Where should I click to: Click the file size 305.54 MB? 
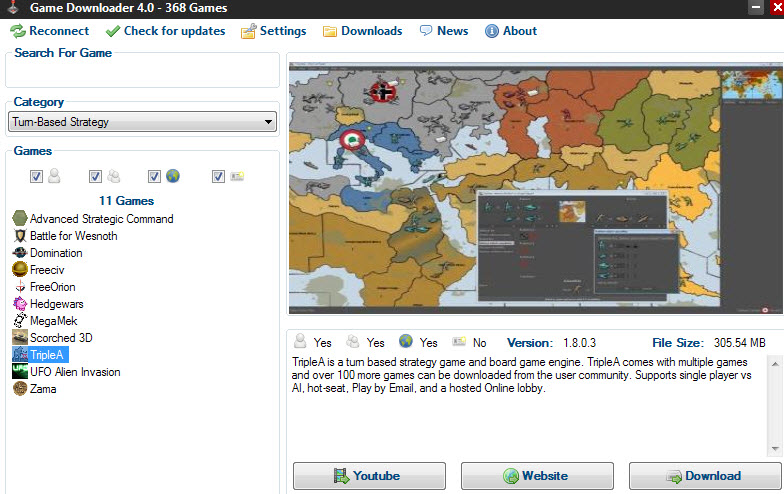click(x=740, y=342)
